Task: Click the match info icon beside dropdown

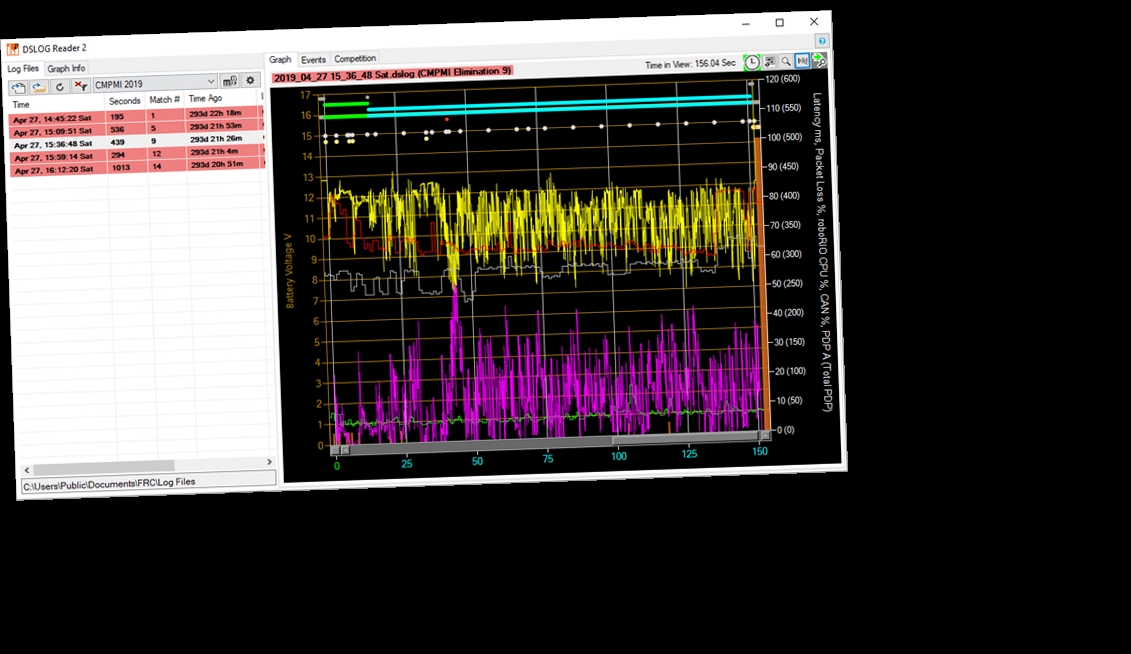Action: coord(229,81)
